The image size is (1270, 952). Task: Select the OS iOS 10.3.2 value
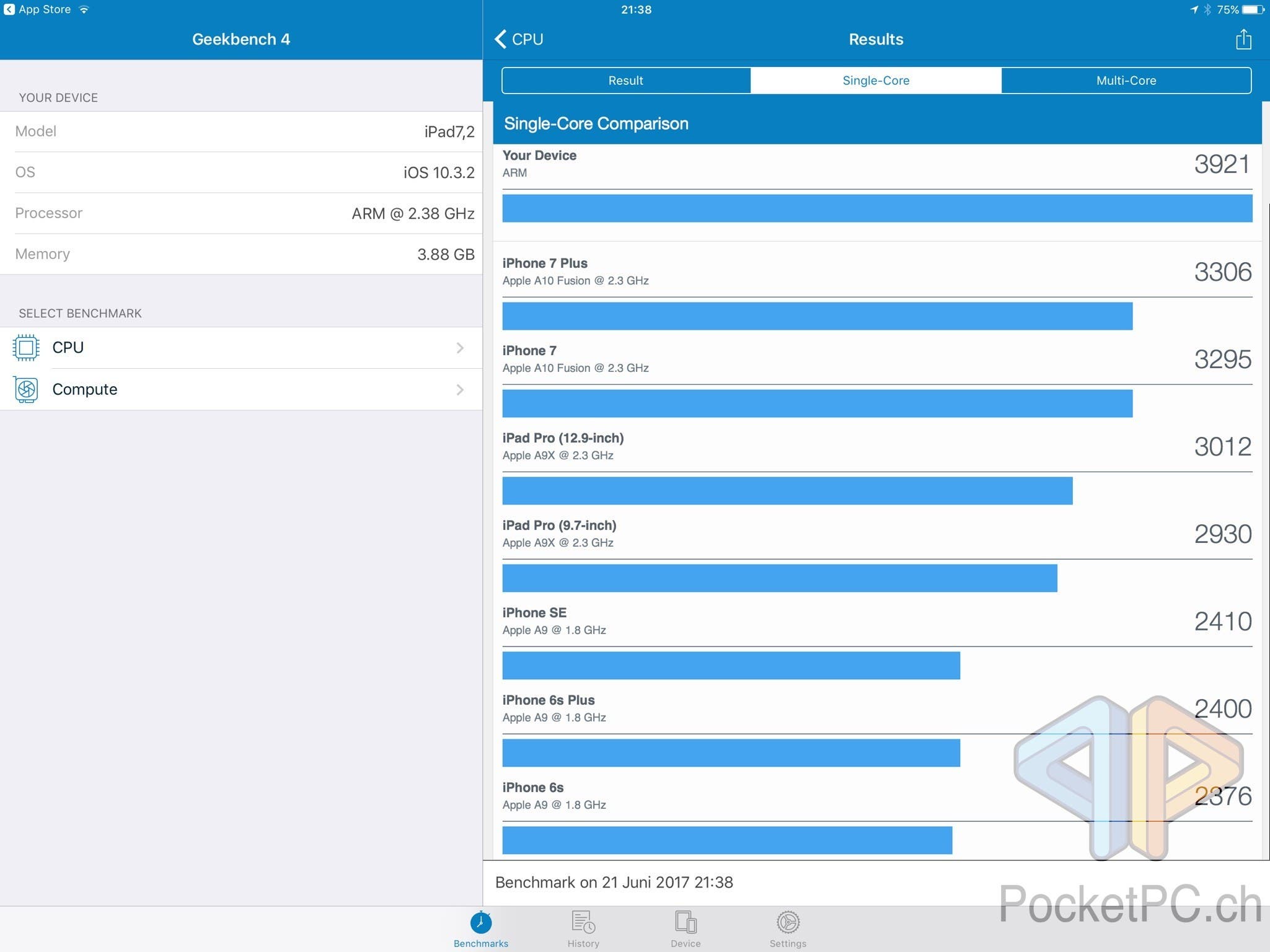(x=439, y=172)
